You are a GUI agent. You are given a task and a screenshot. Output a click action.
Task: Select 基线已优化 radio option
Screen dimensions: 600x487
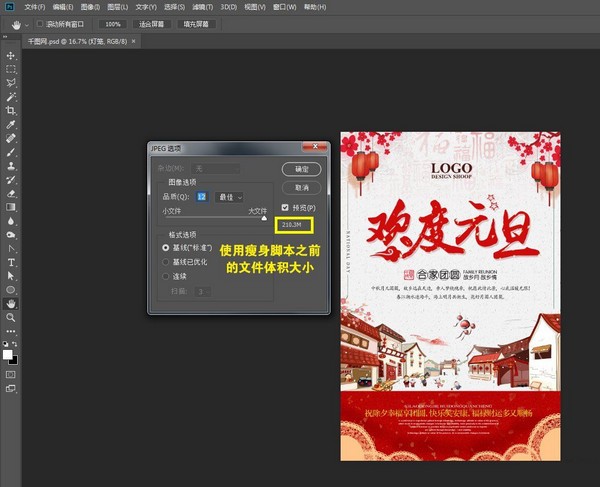166,261
